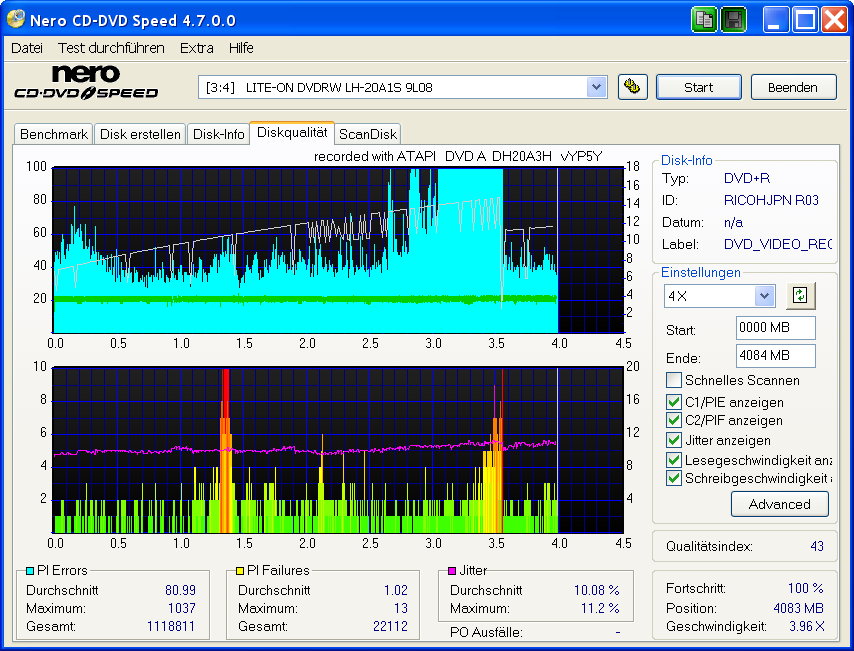Uncheck Jitter anzeigen
Viewport: 854px width, 651px height.
[x=674, y=440]
